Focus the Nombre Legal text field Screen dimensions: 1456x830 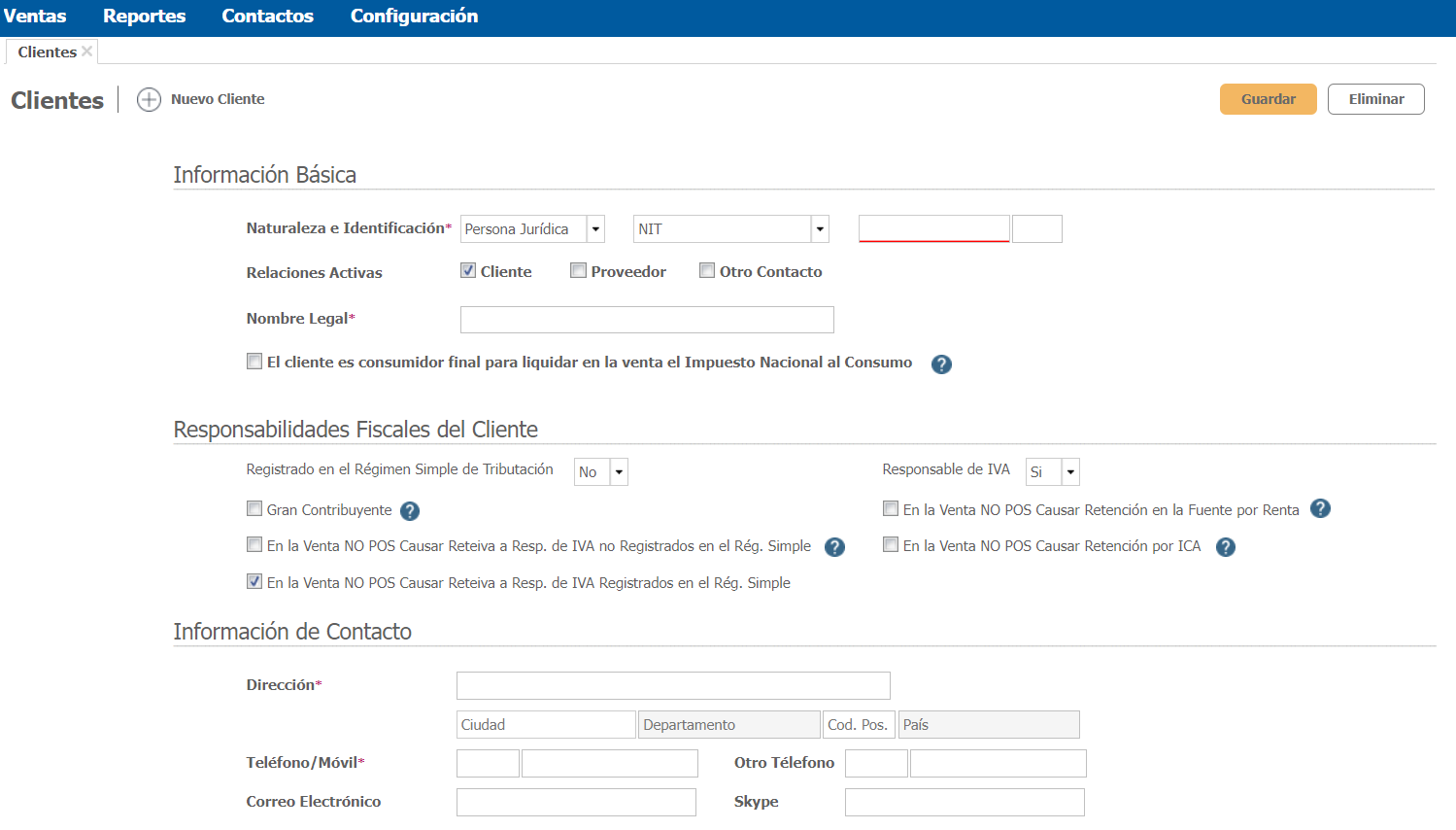coord(647,320)
